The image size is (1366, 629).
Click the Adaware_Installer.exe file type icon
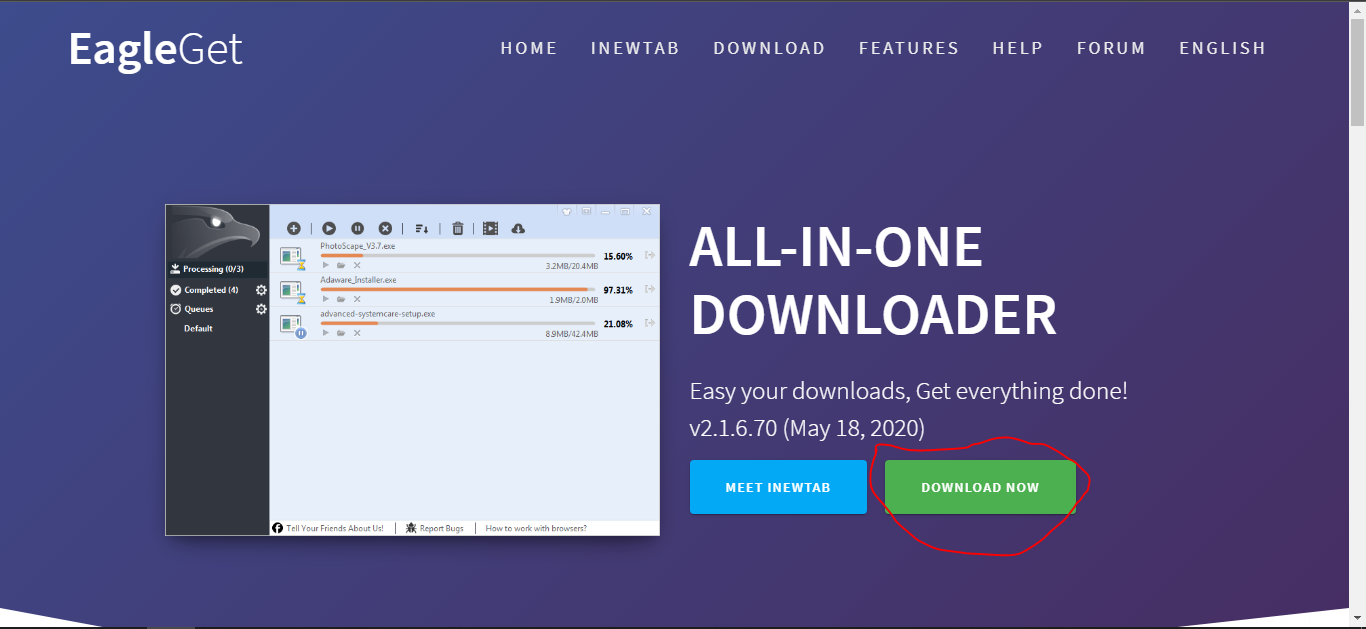292,292
